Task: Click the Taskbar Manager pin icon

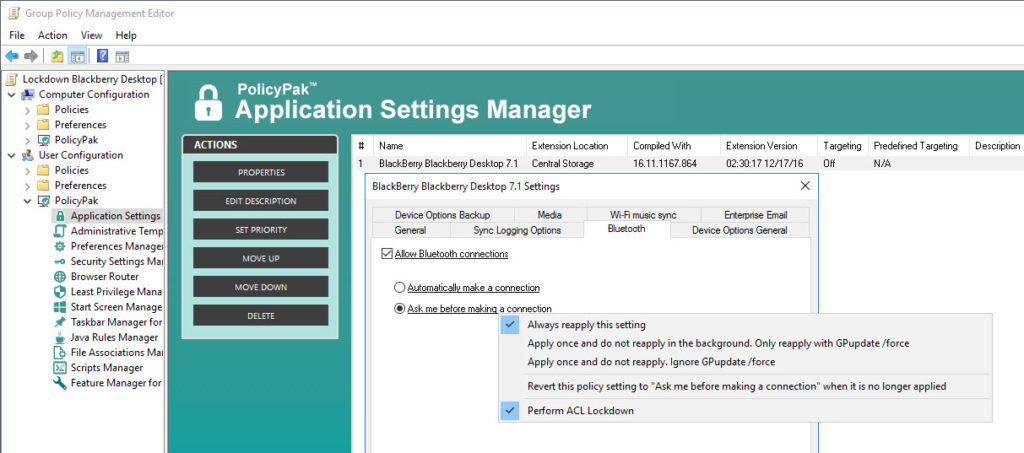Action: click(60, 322)
